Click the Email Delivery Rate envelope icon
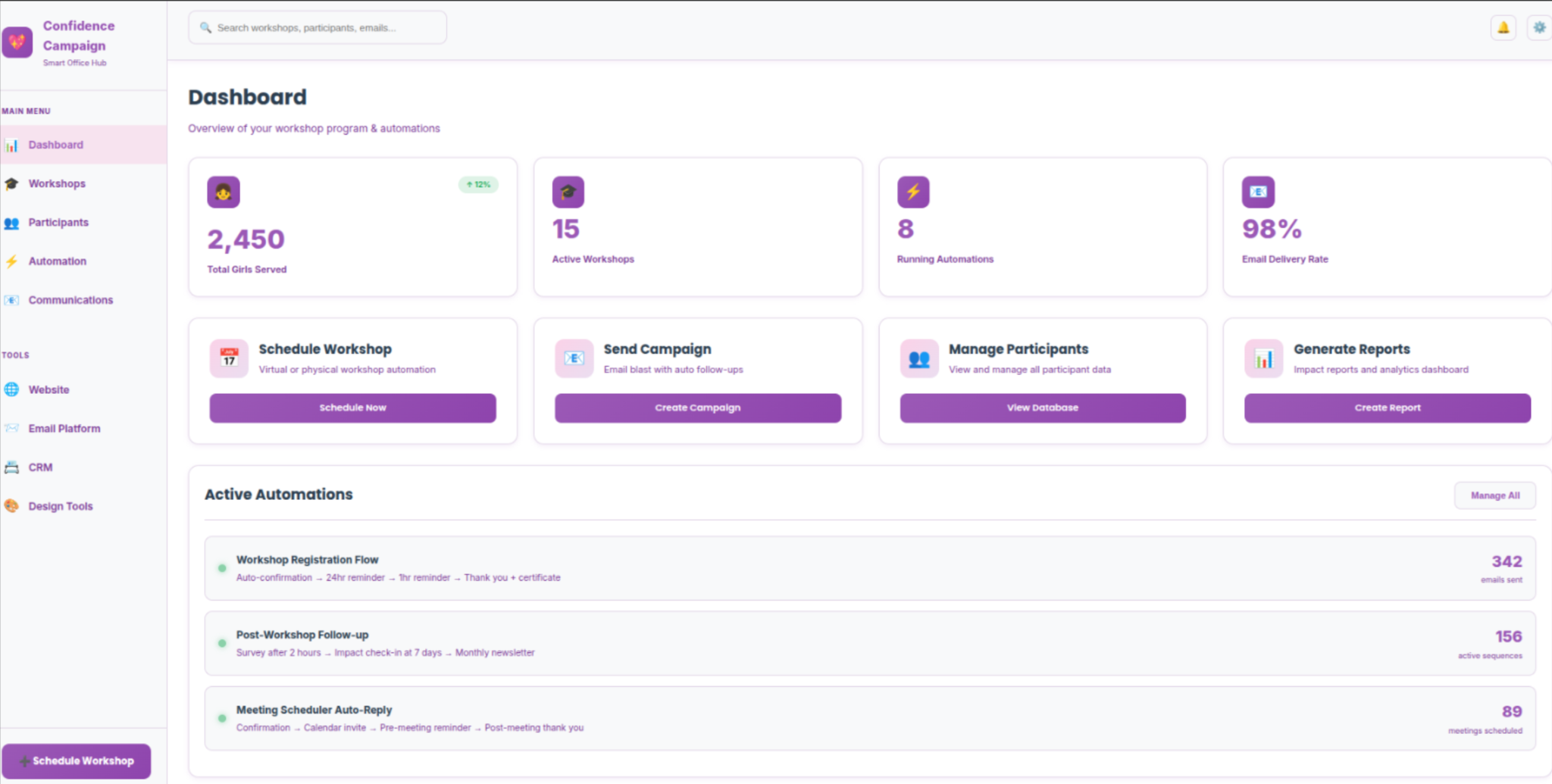Image resolution: width=1552 pixels, height=784 pixels. coord(1258,192)
